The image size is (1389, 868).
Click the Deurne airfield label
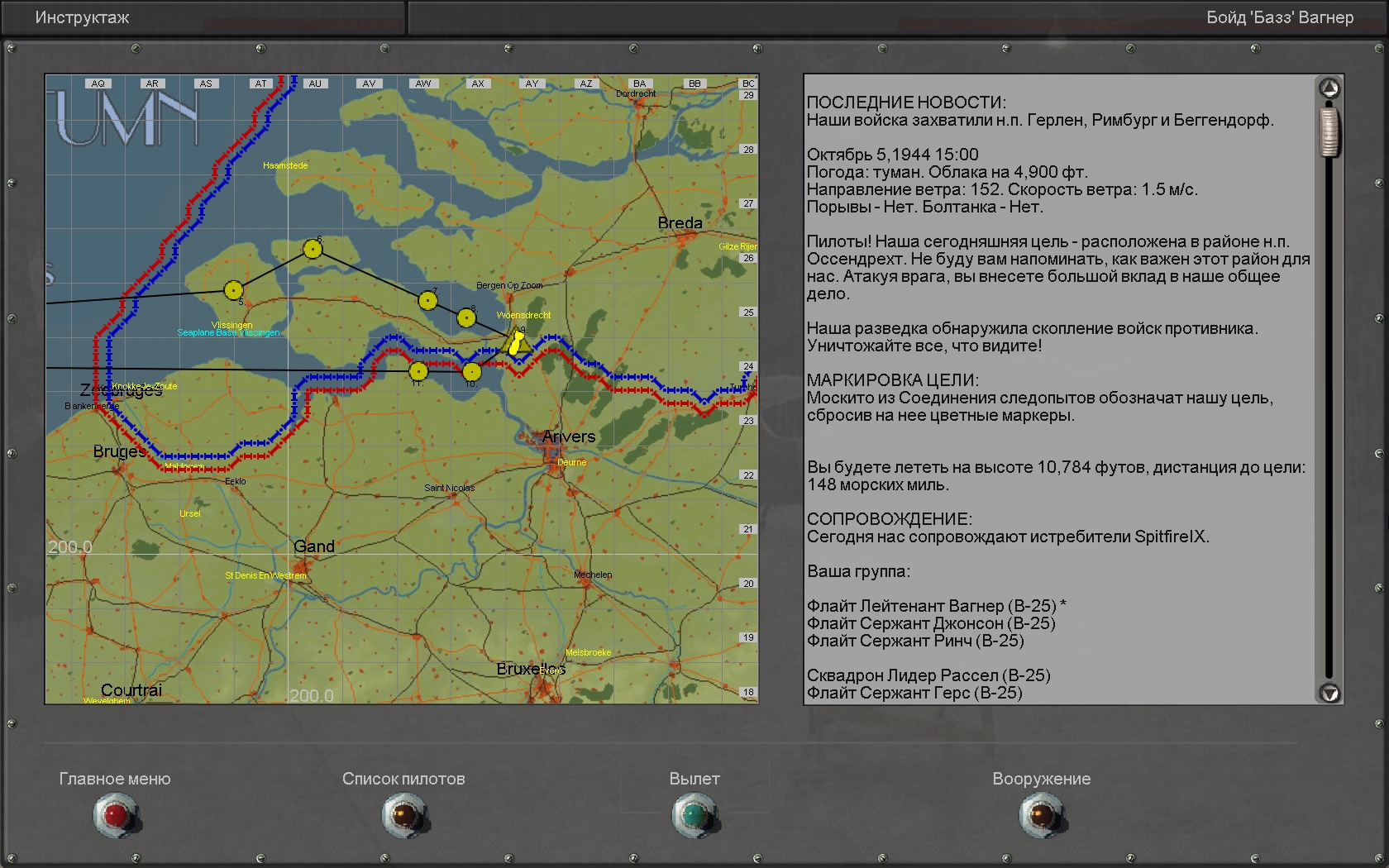click(x=571, y=462)
